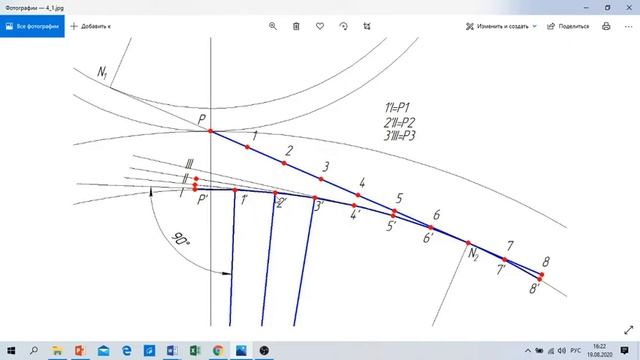Open the three-dot more options menu

(629, 26)
